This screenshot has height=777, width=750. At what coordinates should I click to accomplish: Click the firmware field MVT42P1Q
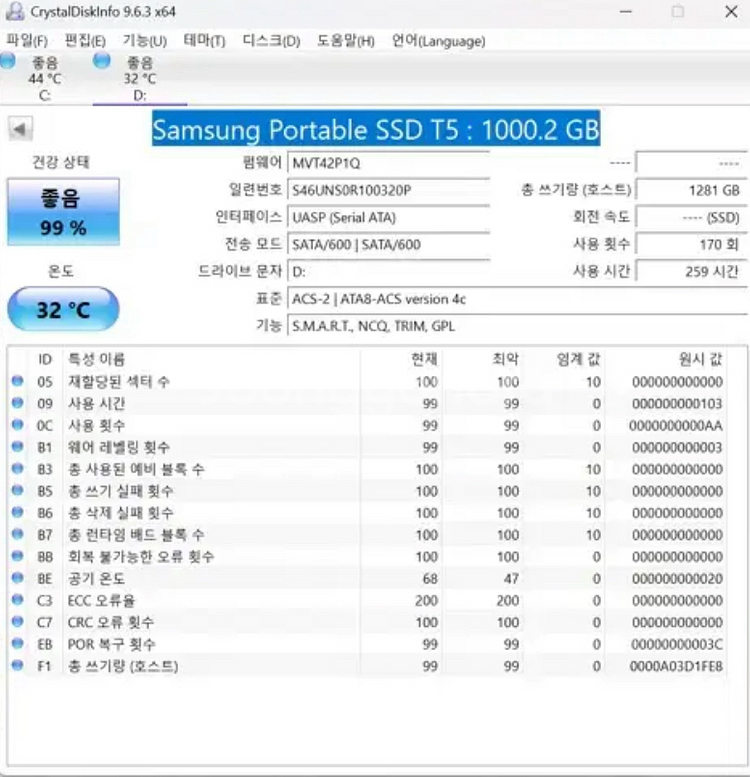389,164
